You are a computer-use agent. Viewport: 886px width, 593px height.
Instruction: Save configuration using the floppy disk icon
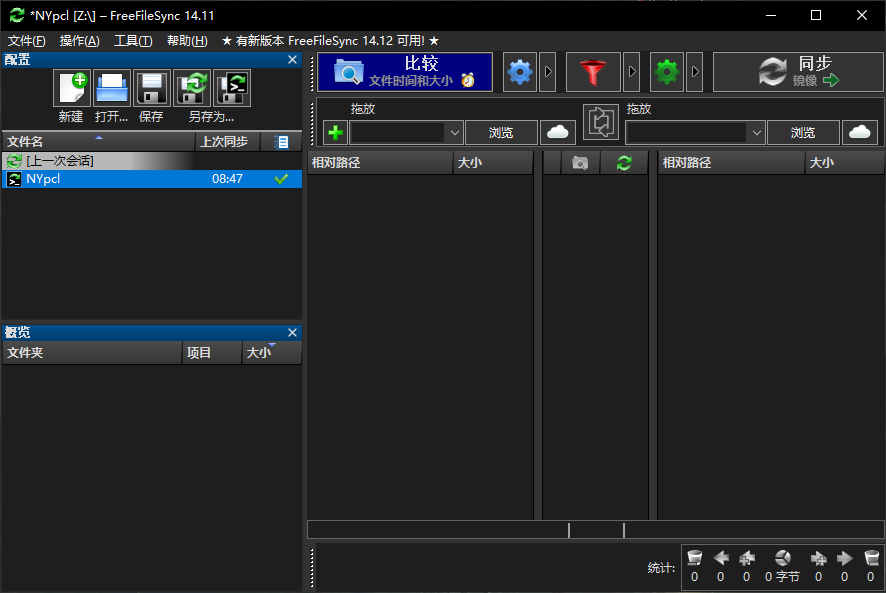[x=151, y=88]
